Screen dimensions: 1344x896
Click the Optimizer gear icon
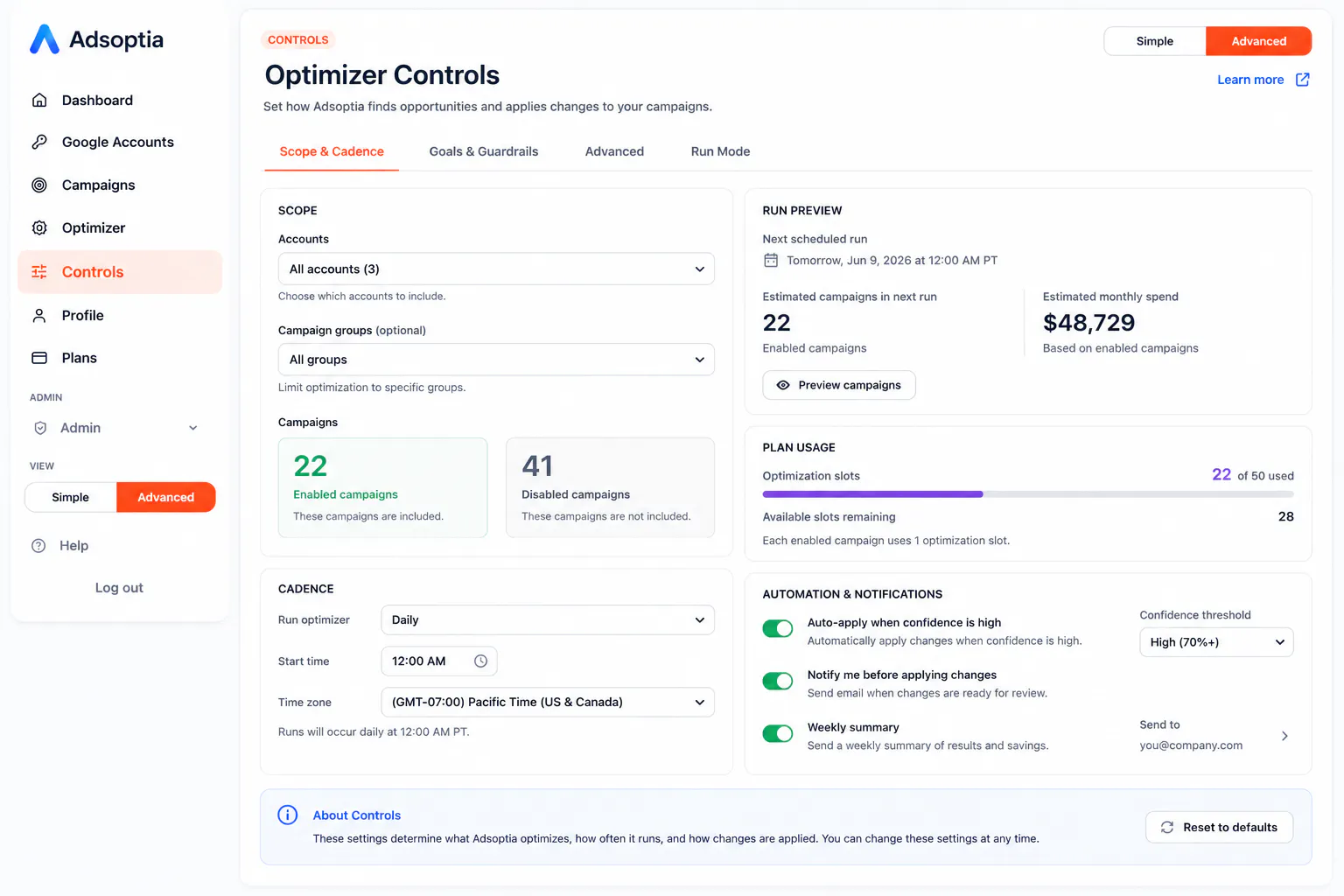[39, 227]
